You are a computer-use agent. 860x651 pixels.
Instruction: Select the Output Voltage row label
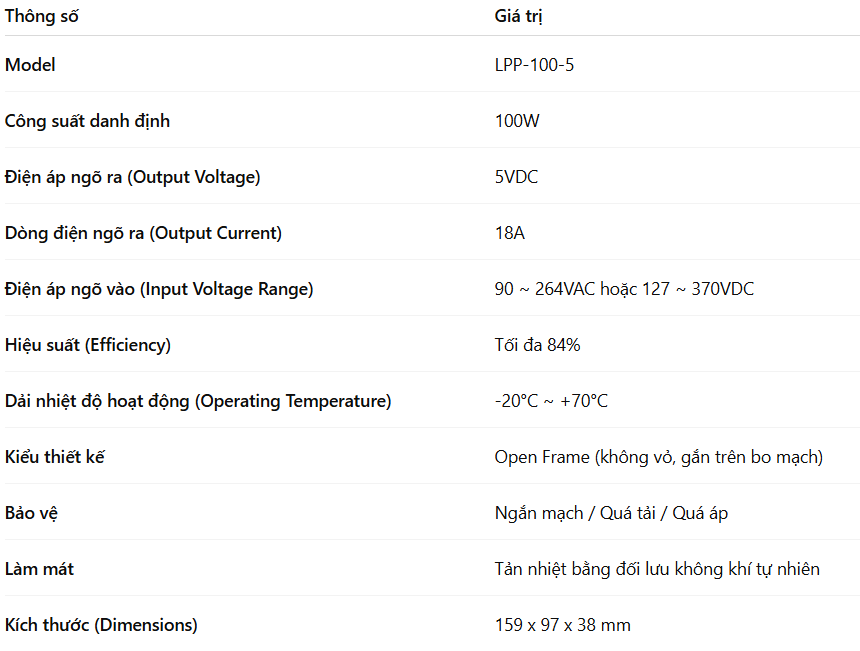(x=133, y=177)
